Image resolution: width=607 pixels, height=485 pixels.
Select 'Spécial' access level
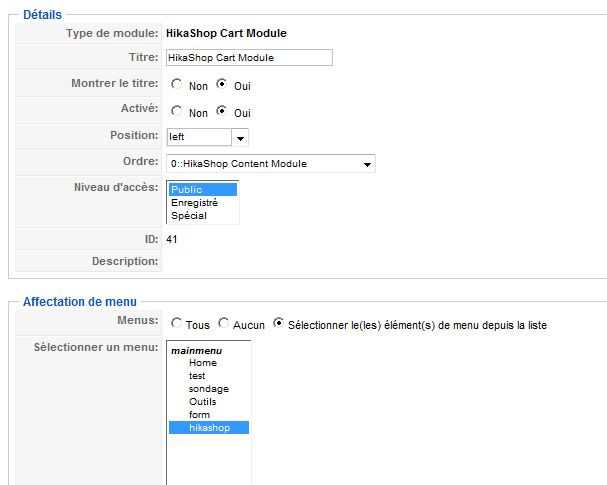203,215
